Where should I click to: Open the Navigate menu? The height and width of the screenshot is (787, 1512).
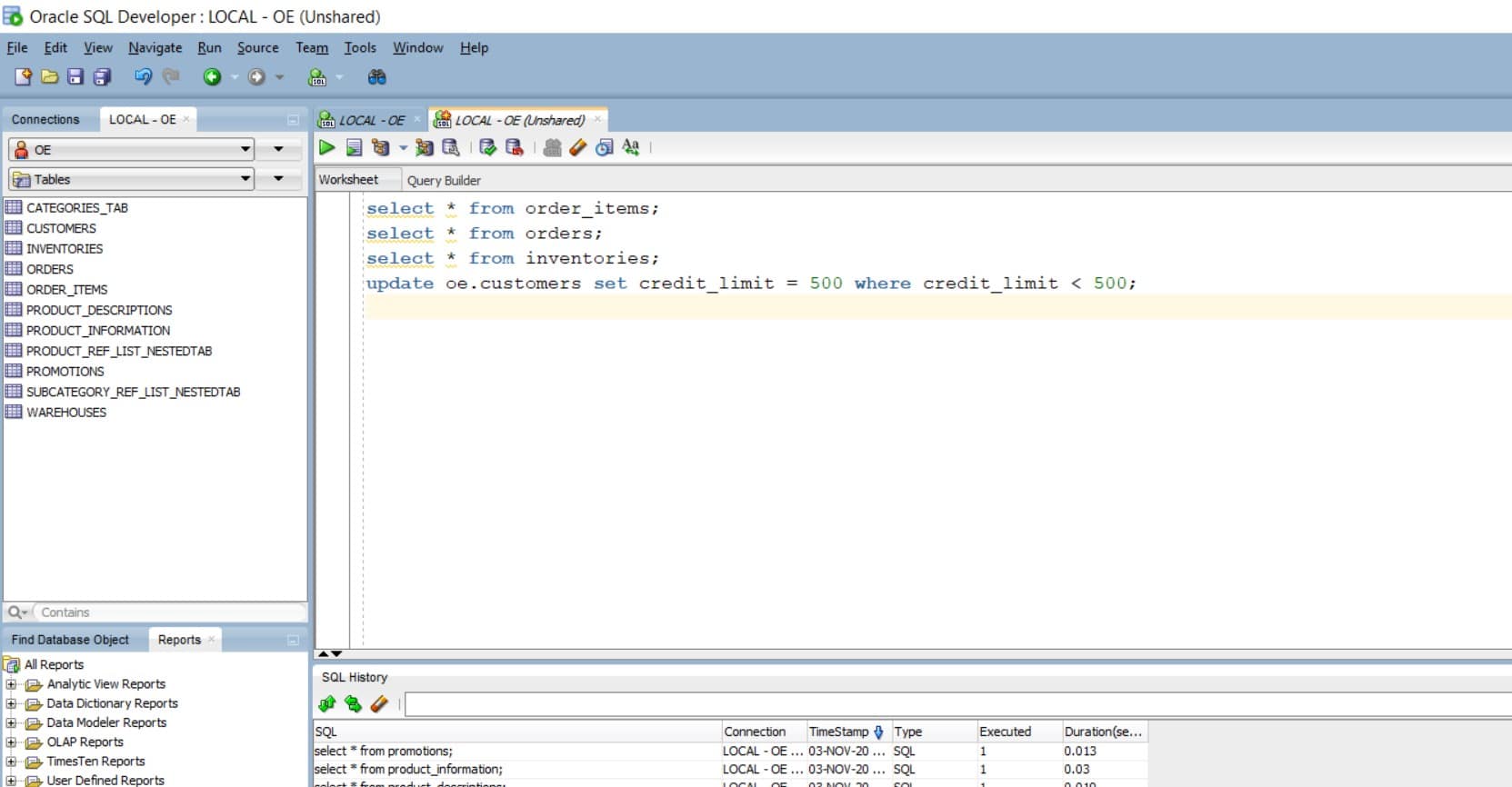coord(155,47)
